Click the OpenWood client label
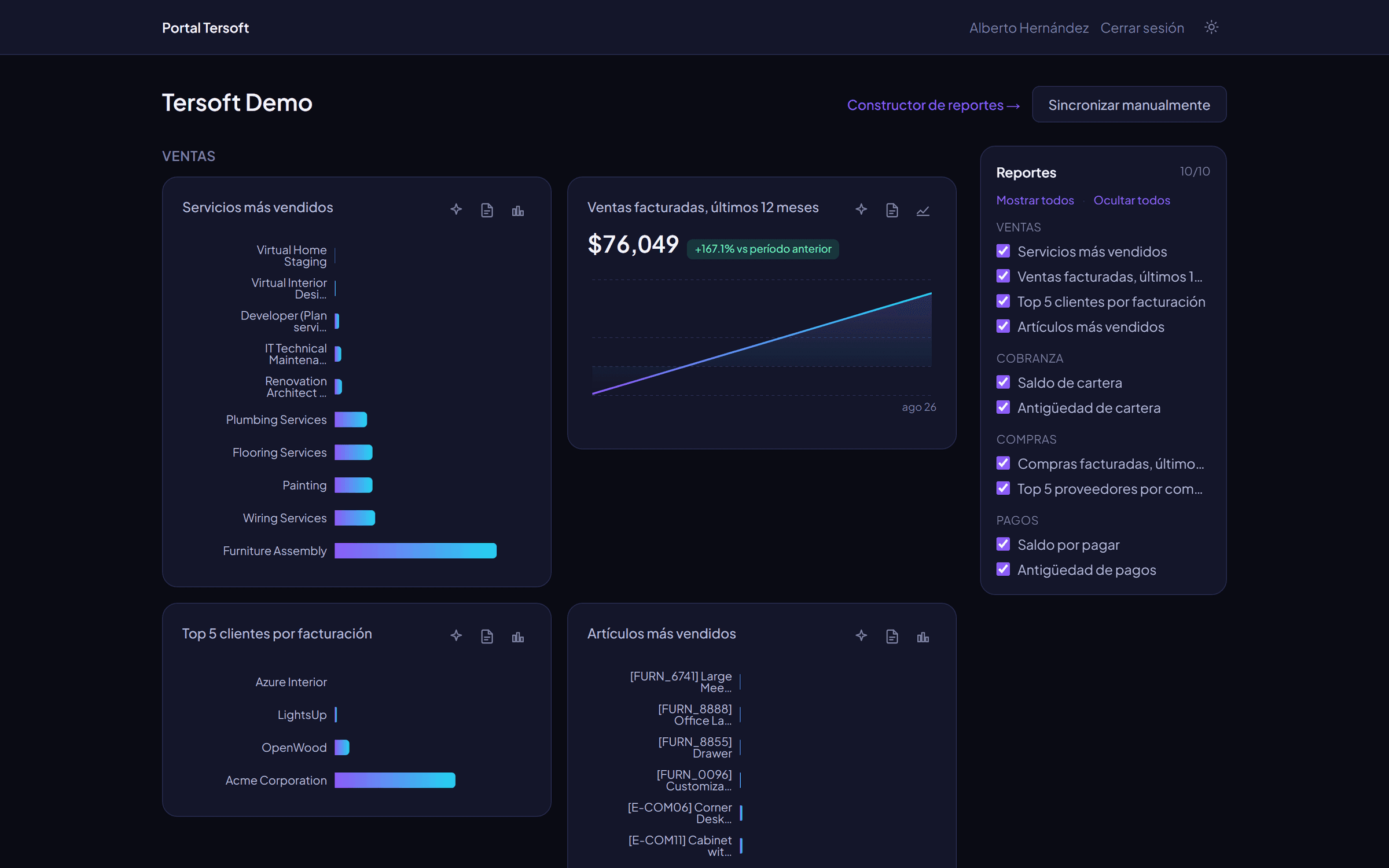This screenshot has height=868, width=1389. pyautogui.click(x=294, y=748)
